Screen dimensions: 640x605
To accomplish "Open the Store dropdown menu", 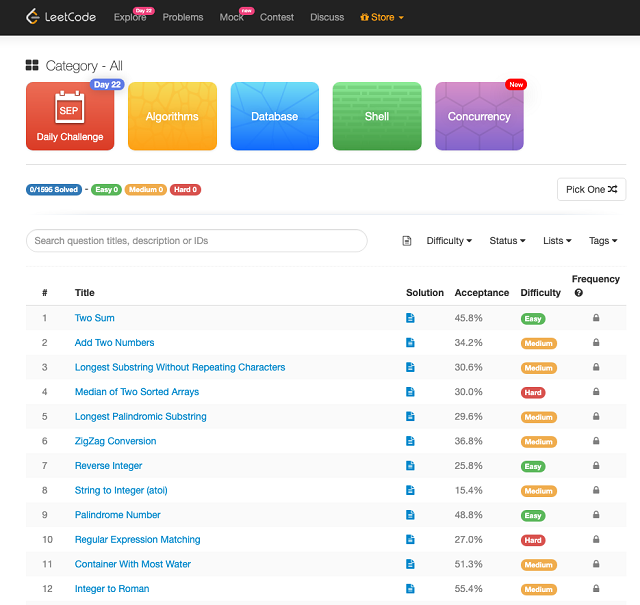I will point(382,17).
